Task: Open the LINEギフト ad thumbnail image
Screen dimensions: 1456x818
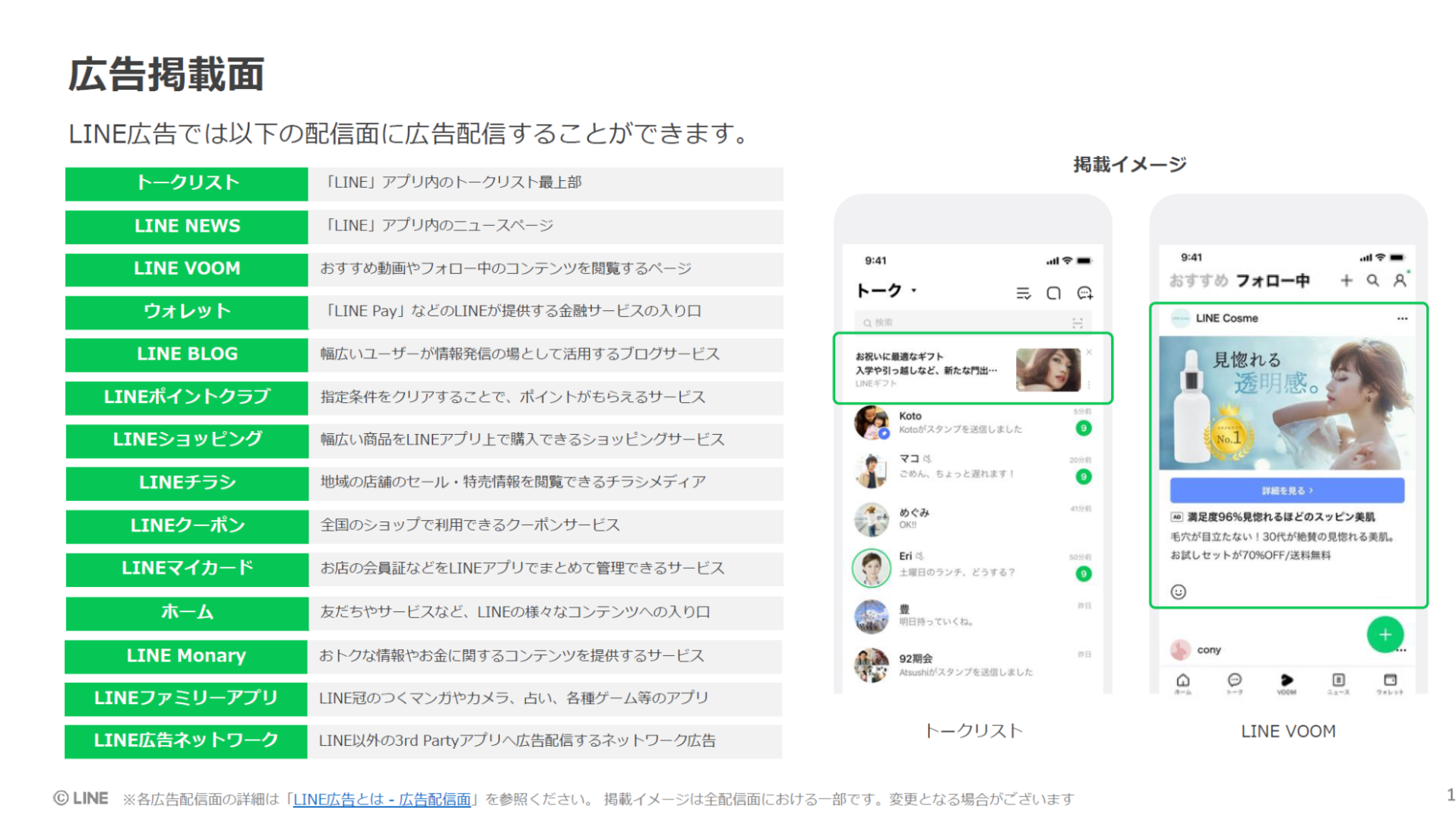Action: point(1048,370)
